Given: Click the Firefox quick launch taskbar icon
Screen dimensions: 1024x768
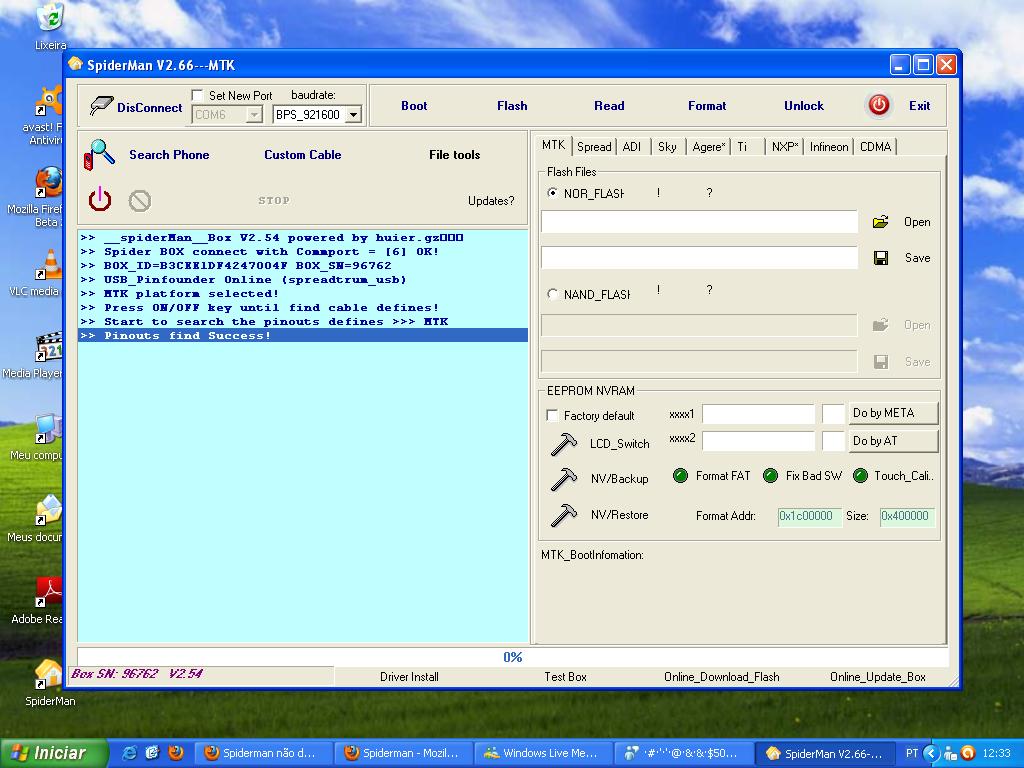Looking at the screenshot, I should tap(176, 753).
